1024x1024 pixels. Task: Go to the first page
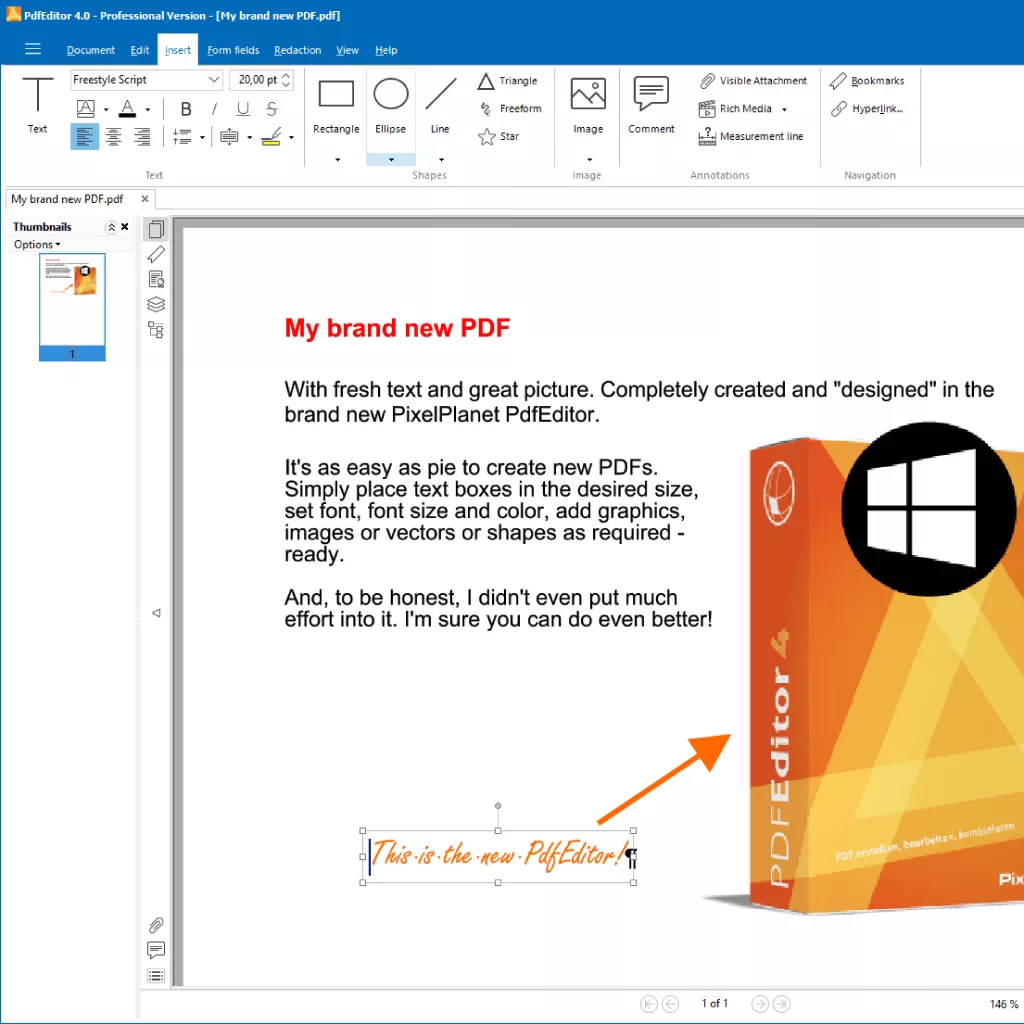tap(648, 1003)
